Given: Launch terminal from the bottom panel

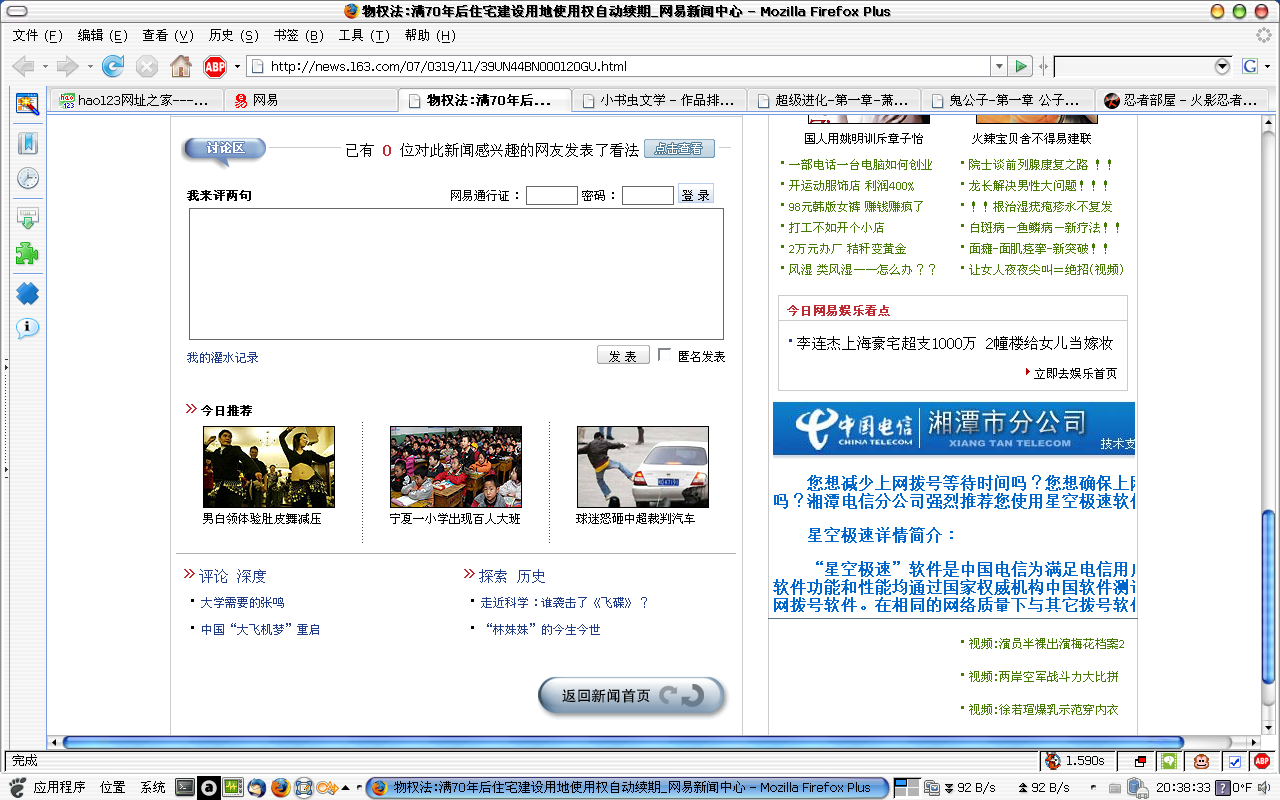Looking at the screenshot, I should 185,787.
